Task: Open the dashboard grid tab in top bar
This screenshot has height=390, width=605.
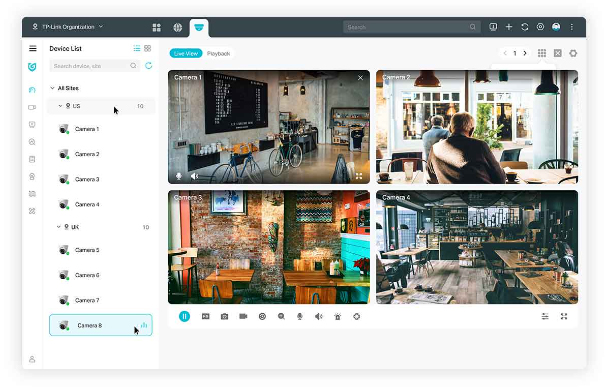Action: pos(157,27)
